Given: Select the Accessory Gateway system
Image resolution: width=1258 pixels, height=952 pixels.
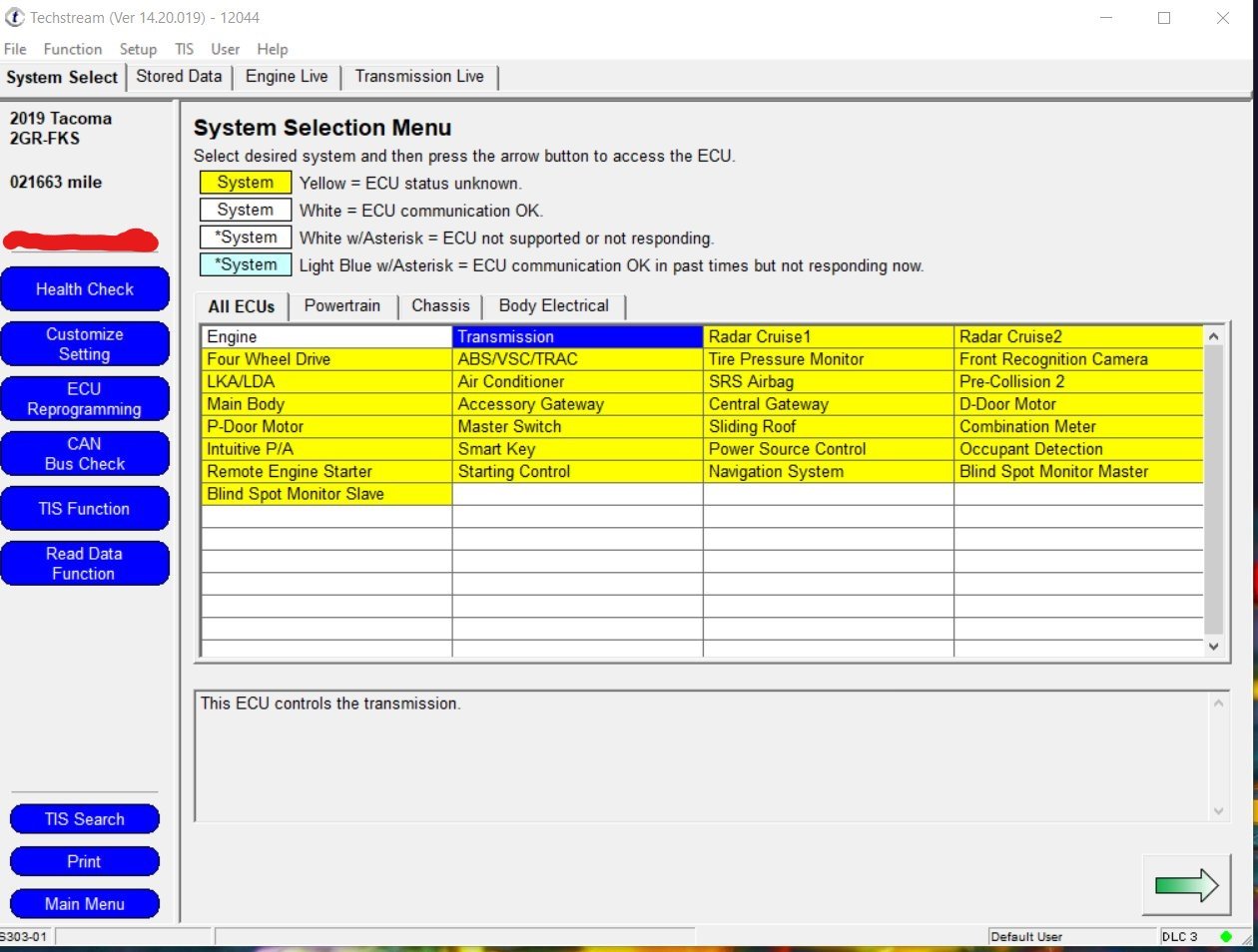Looking at the screenshot, I should coord(577,404).
